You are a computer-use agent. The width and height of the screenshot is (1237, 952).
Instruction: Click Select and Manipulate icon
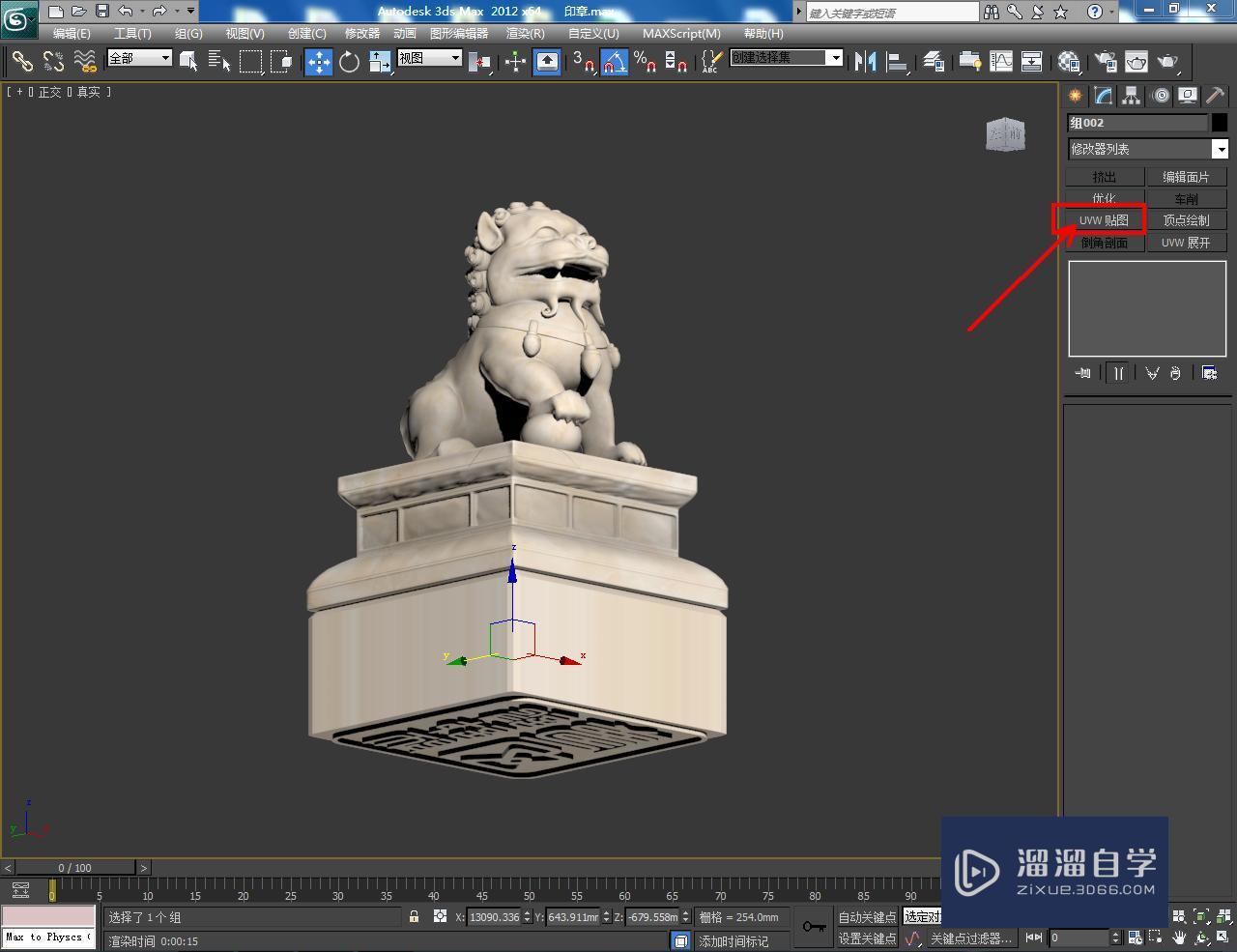[515, 62]
